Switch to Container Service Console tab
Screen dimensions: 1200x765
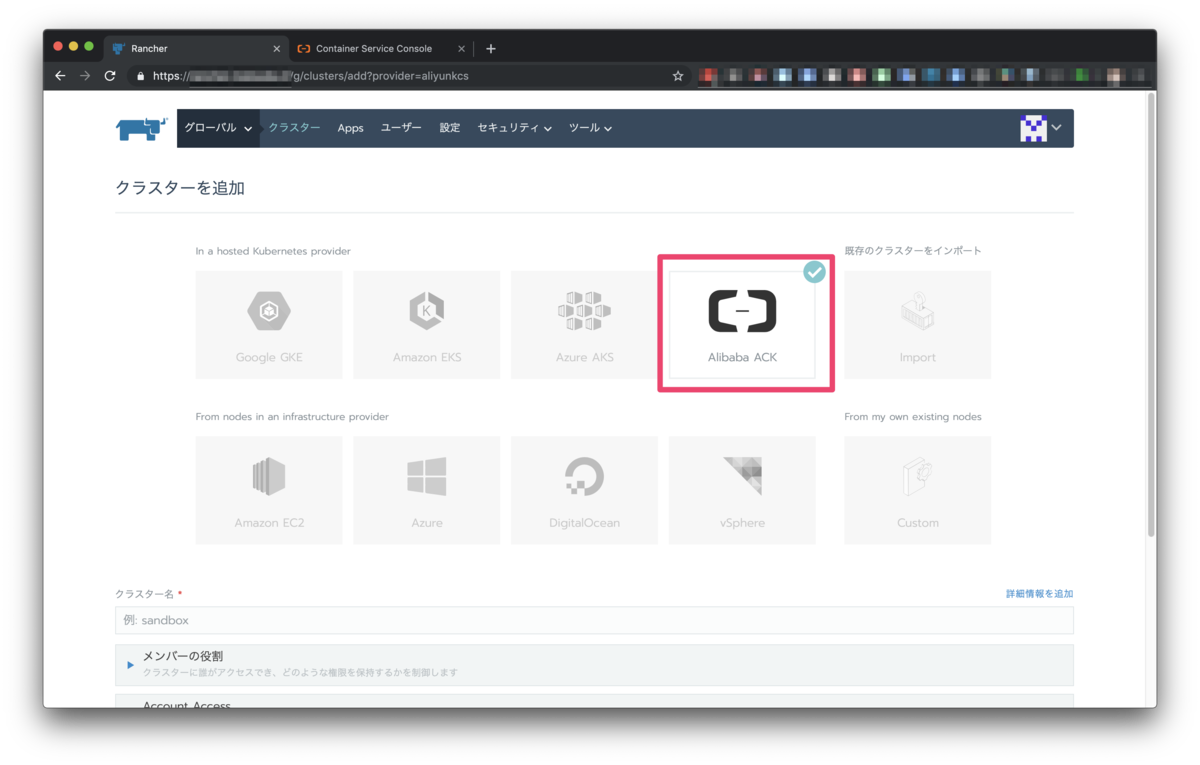point(380,48)
